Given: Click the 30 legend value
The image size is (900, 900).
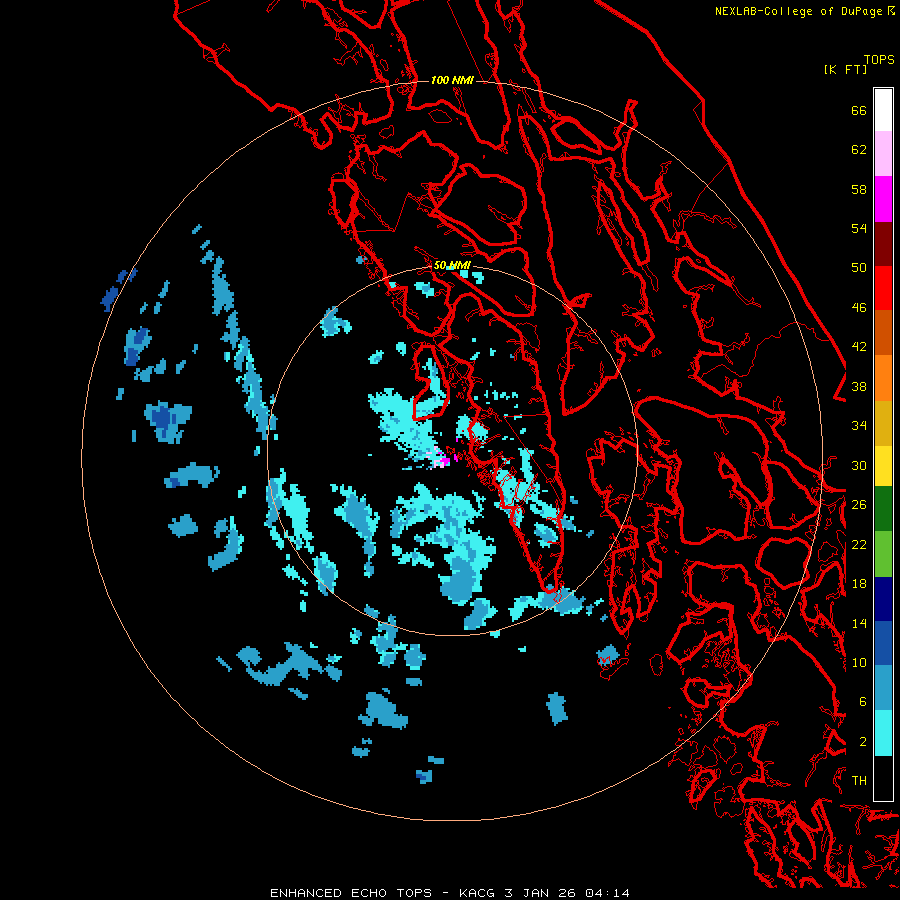Looking at the screenshot, I should pyautogui.click(x=859, y=465).
